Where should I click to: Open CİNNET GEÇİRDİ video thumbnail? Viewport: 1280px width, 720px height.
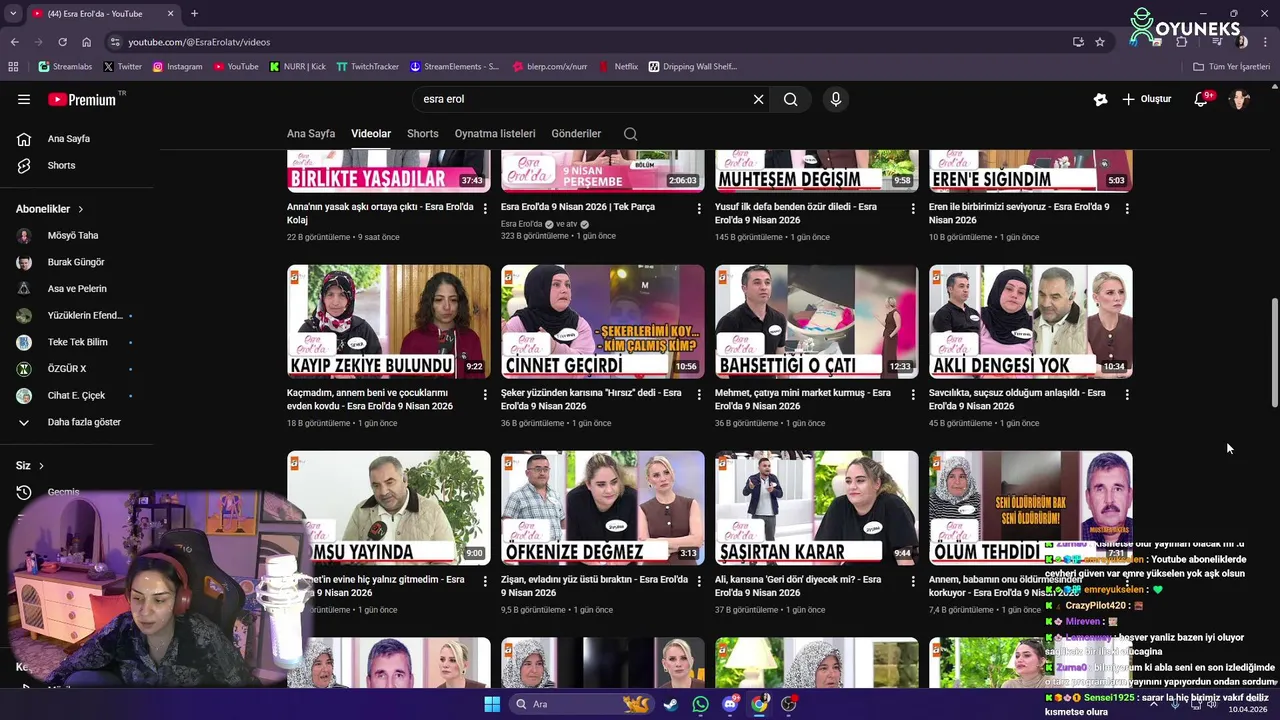pyautogui.click(x=603, y=321)
